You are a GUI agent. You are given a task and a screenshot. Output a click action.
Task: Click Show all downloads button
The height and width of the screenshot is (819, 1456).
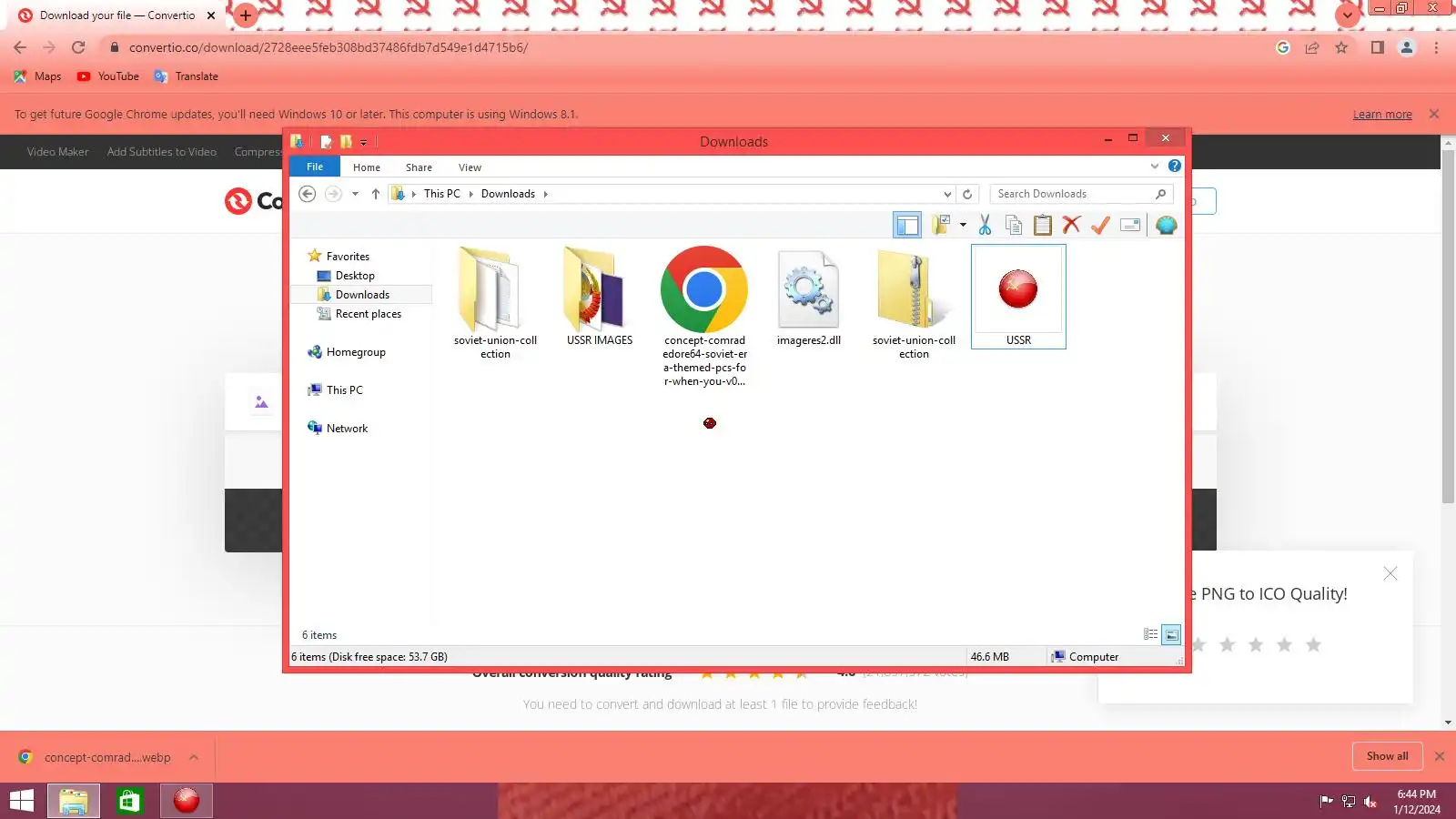(1387, 756)
